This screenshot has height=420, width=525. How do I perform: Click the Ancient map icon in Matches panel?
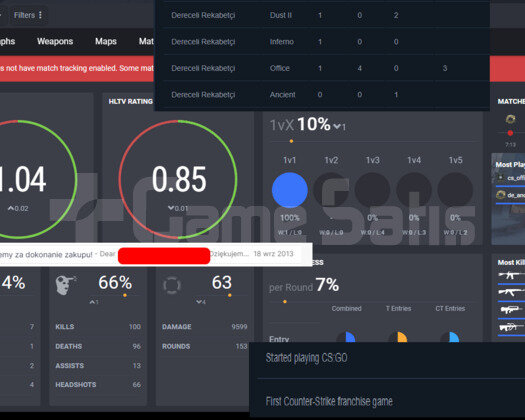click(x=510, y=119)
